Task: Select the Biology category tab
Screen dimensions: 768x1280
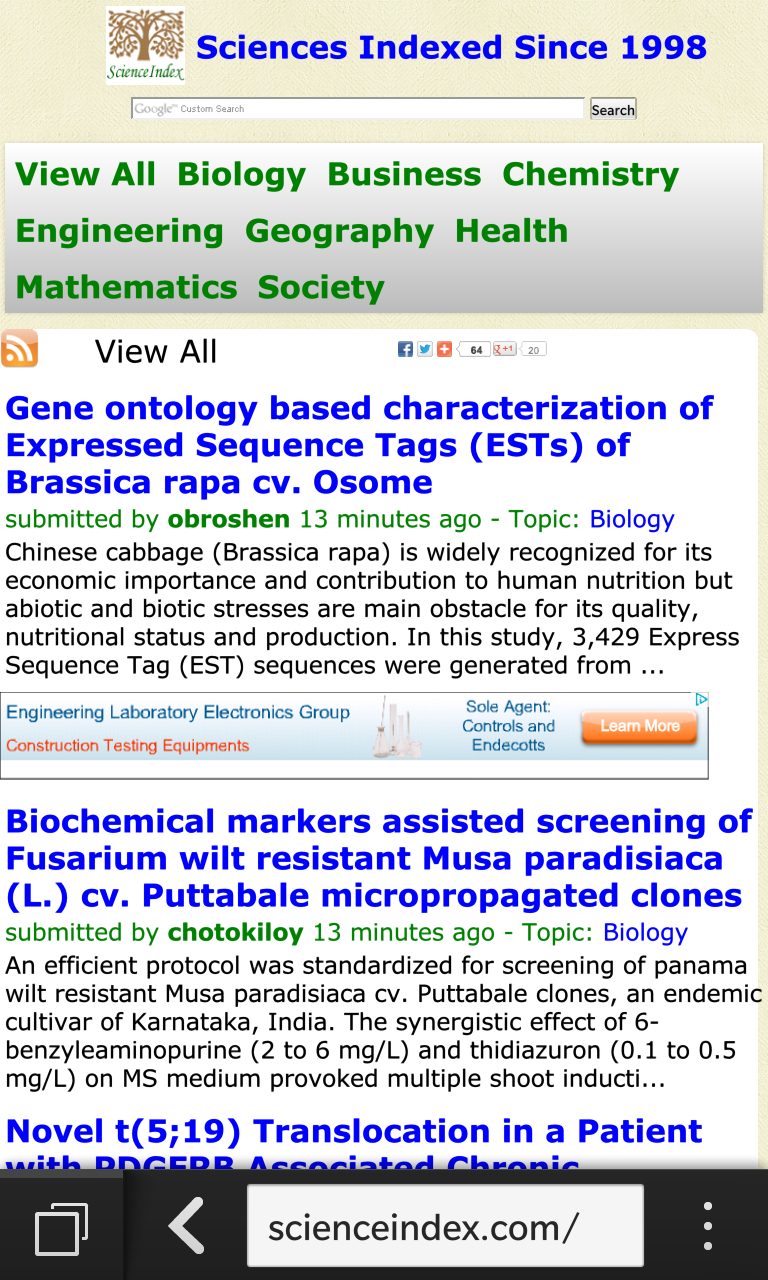Action: pyautogui.click(x=241, y=175)
